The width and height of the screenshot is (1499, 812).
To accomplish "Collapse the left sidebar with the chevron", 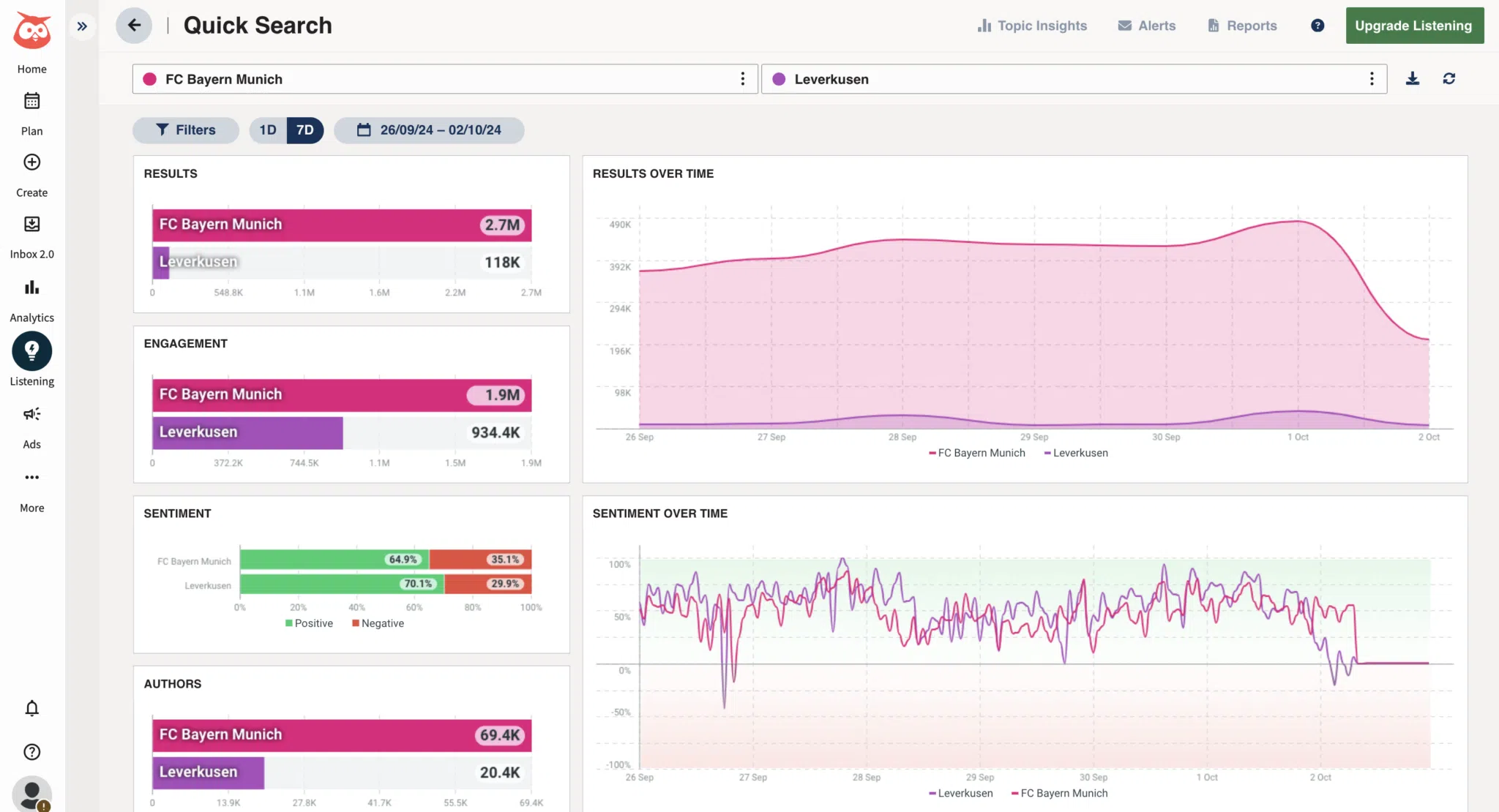I will pos(83,26).
